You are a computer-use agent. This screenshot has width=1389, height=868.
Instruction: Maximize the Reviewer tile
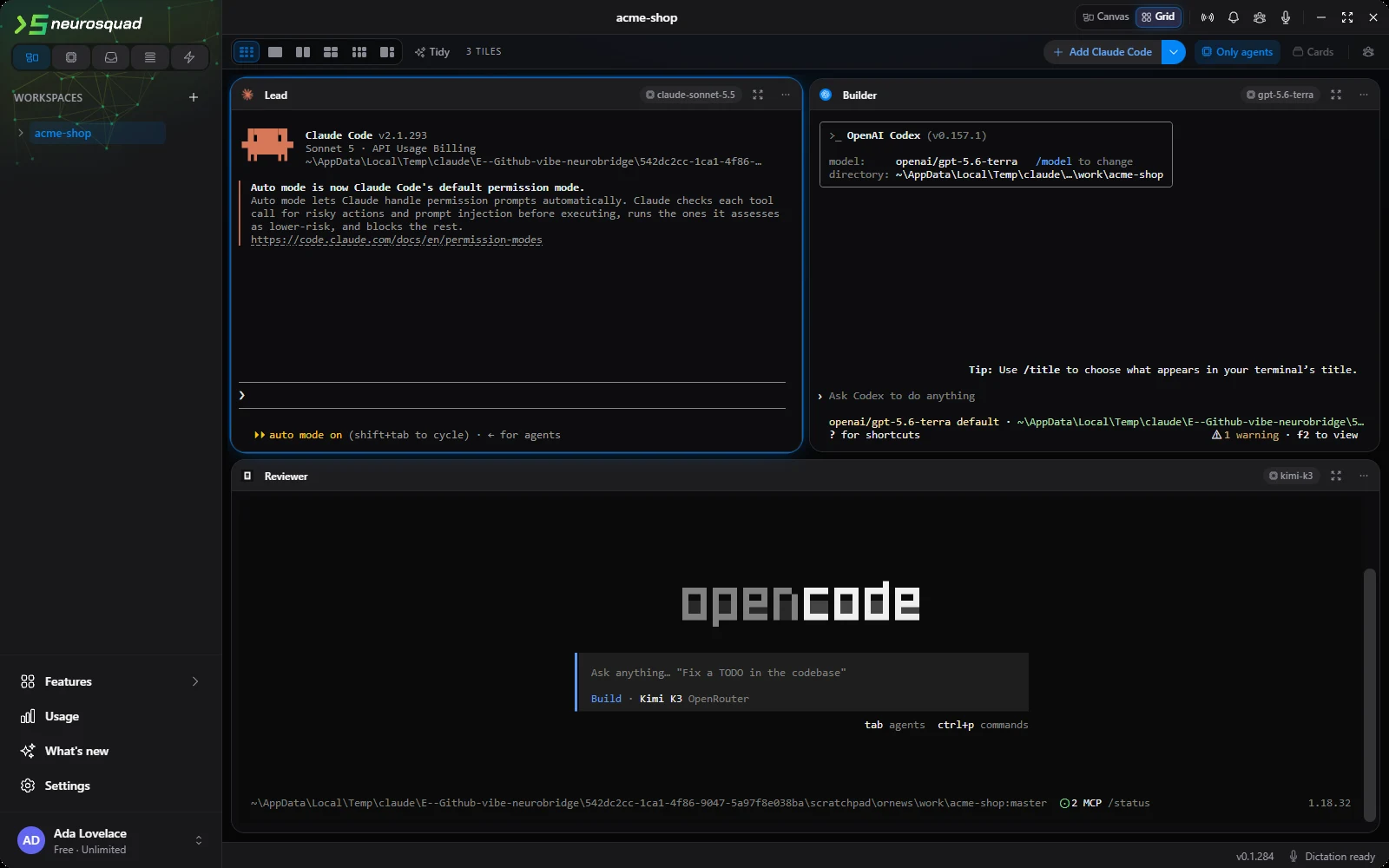click(1336, 476)
